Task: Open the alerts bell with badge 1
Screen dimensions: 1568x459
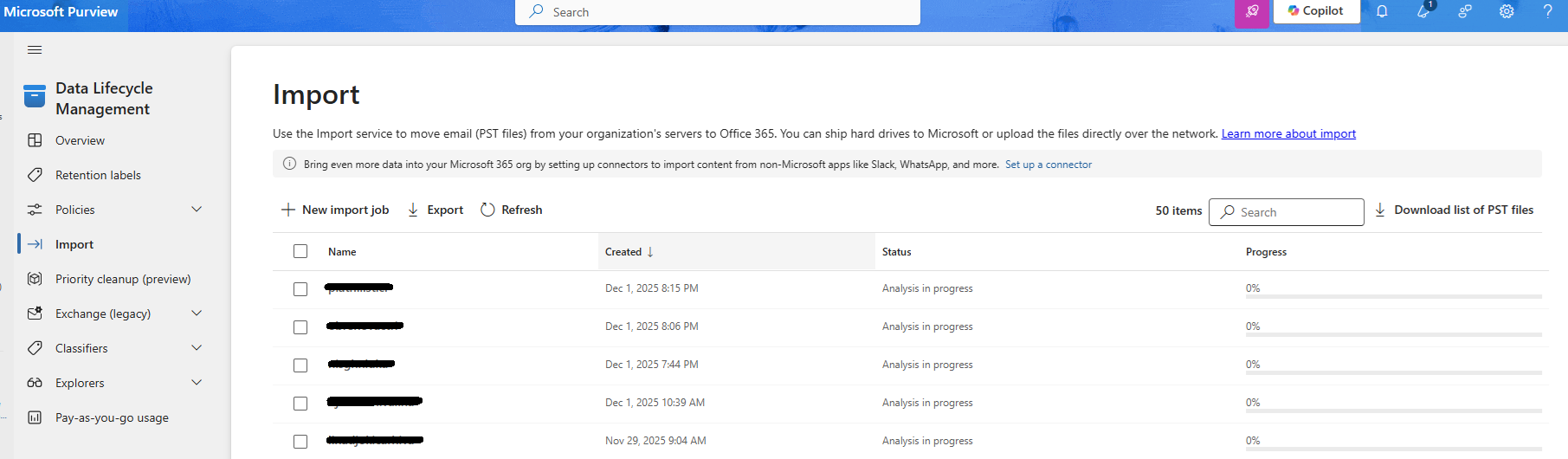Action: coord(1423,11)
